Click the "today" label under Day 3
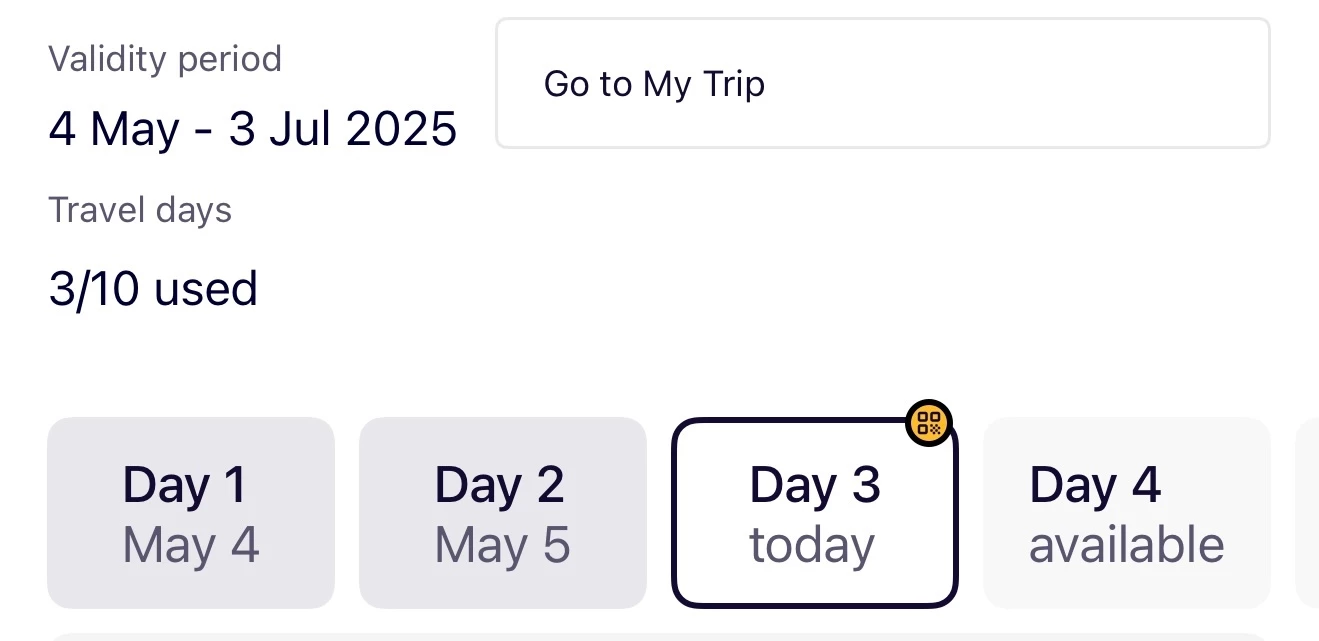Image resolution: width=1319 pixels, height=641 pixels. pyautogui.click(x=812, y=546)
